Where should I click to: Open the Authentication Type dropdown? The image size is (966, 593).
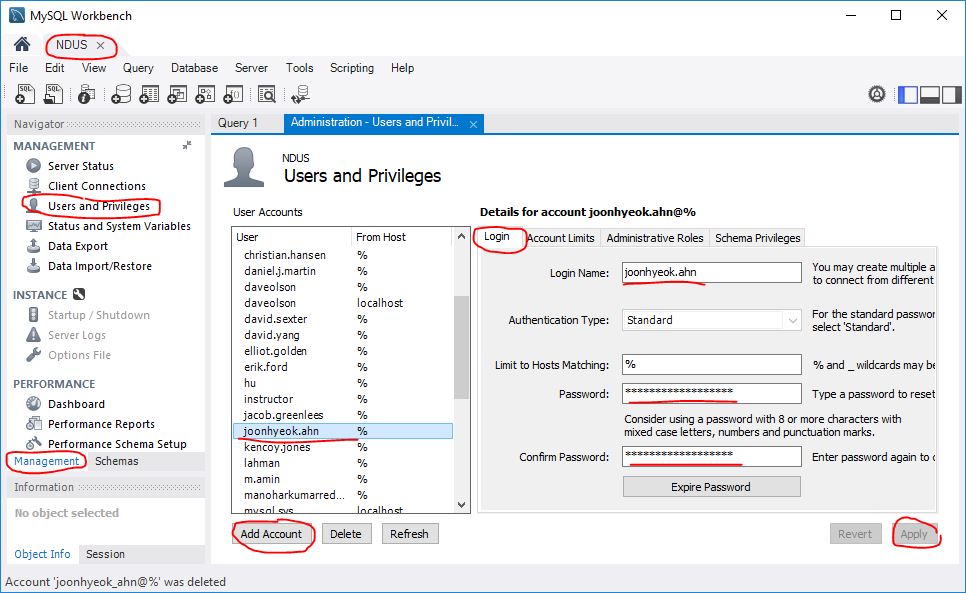pos(792,320)
